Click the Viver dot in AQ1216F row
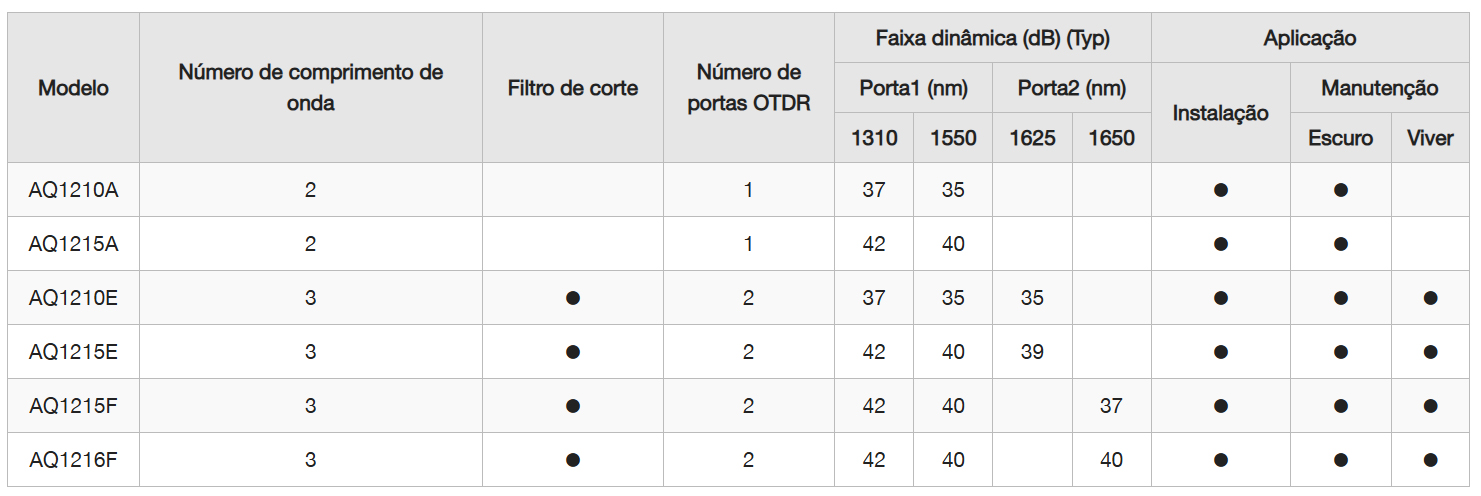The height and width of the screenshot is (496, 1481). click(1430, 460)
